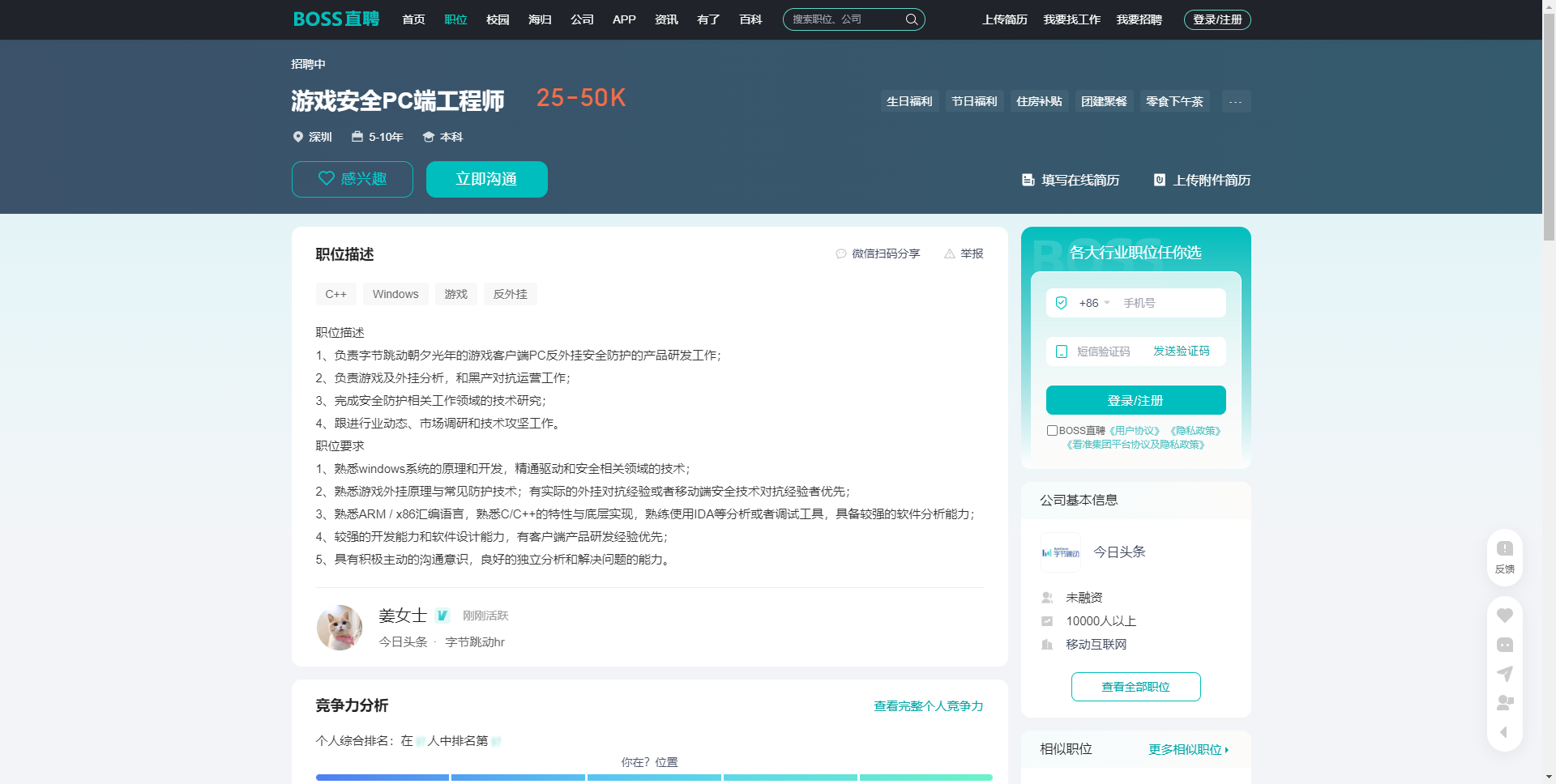Check the user agreement checkbox
This screenshot has width=1556, height=784.
(1052, 431)
